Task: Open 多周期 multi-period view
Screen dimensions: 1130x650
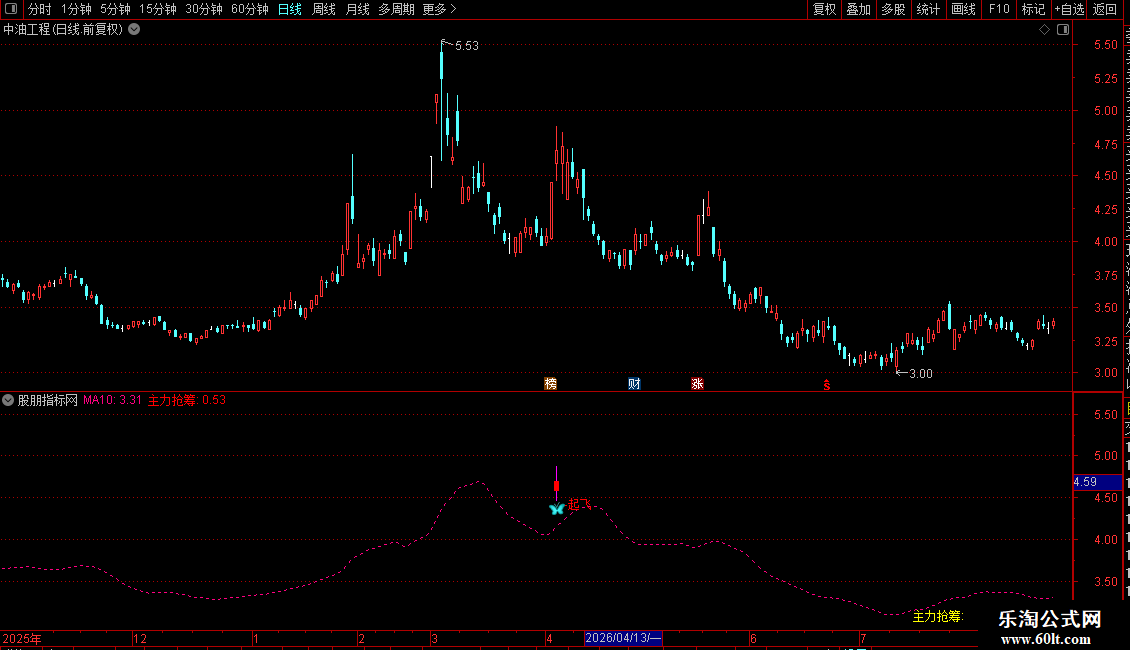Action: point(396,9)
